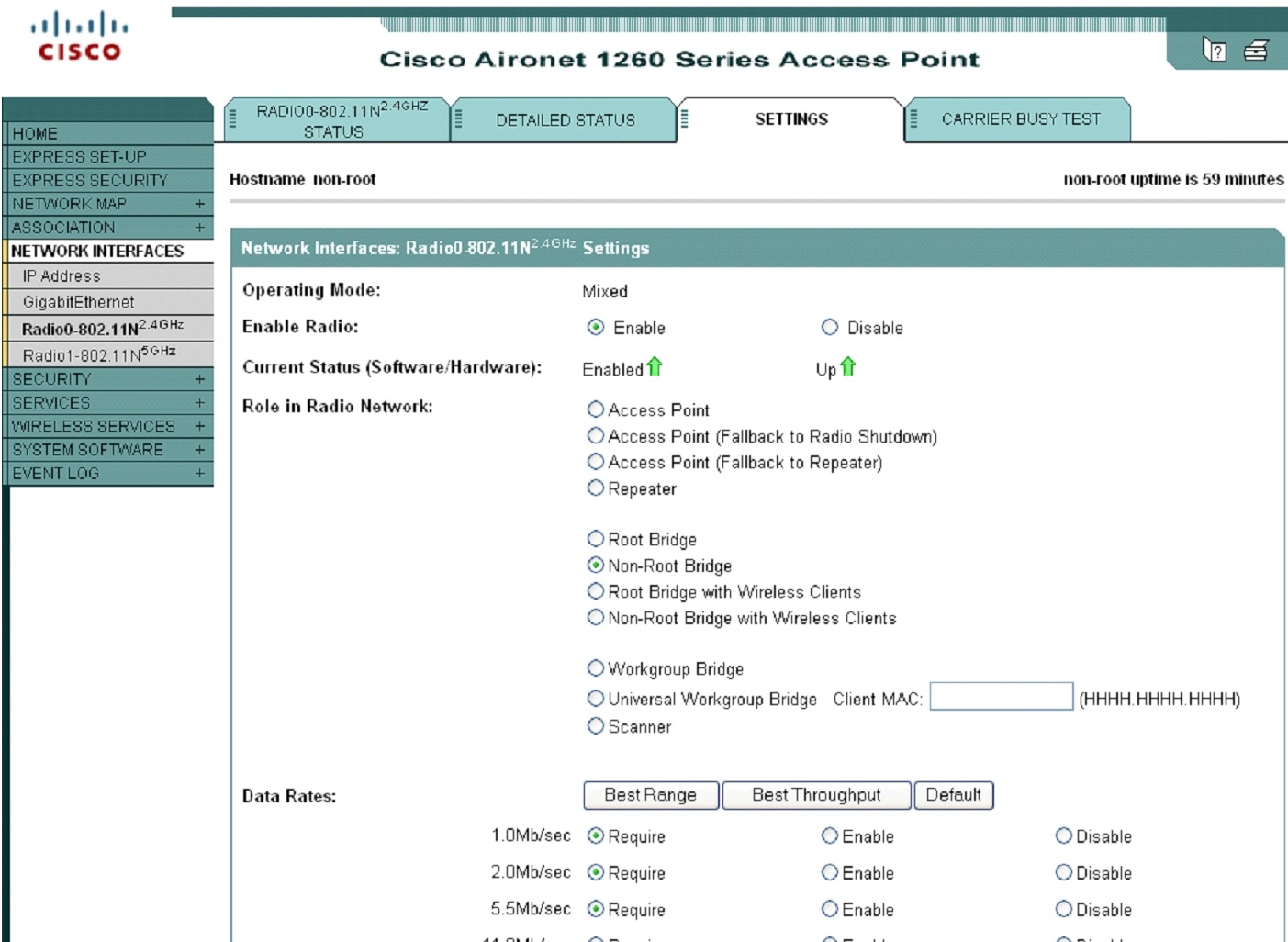
Task: Open the Association sidebar item
Action: (x=108, y=227)
